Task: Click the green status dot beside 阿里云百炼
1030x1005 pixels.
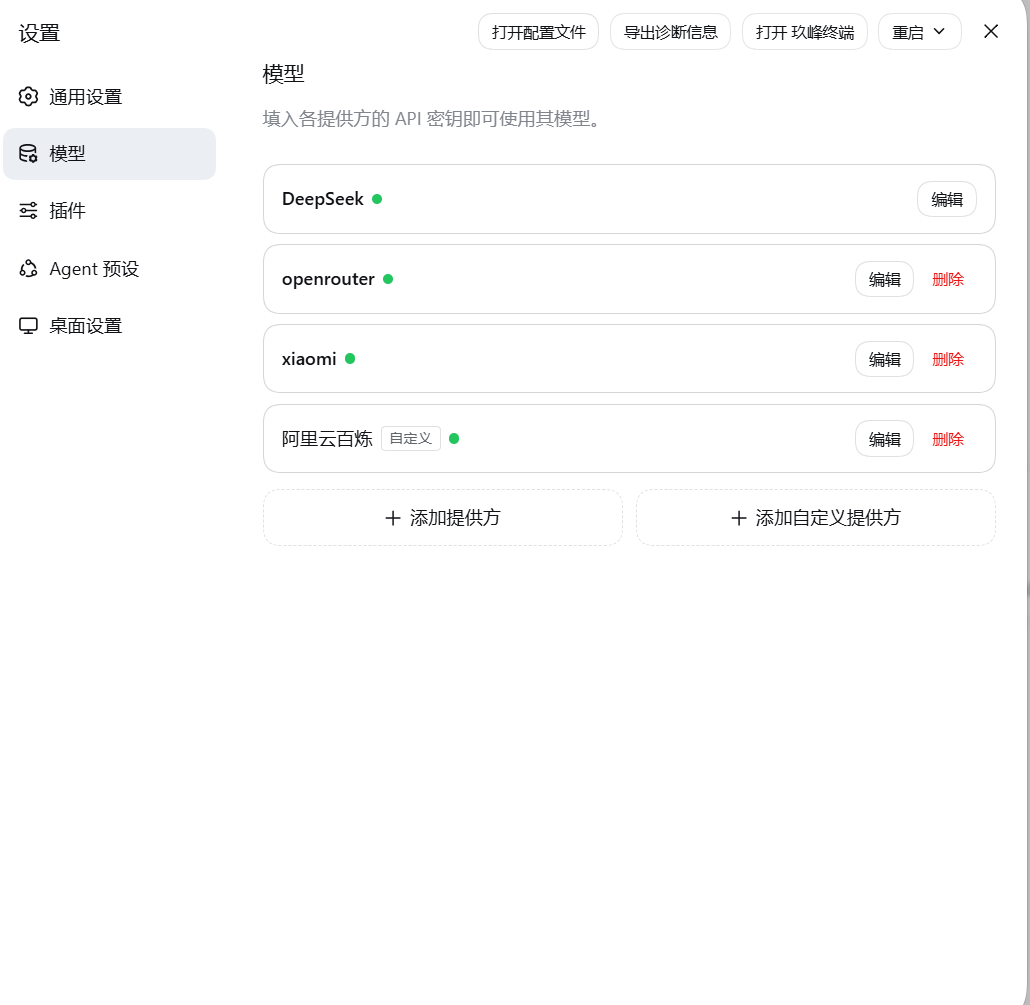Action: pos(454,439)
